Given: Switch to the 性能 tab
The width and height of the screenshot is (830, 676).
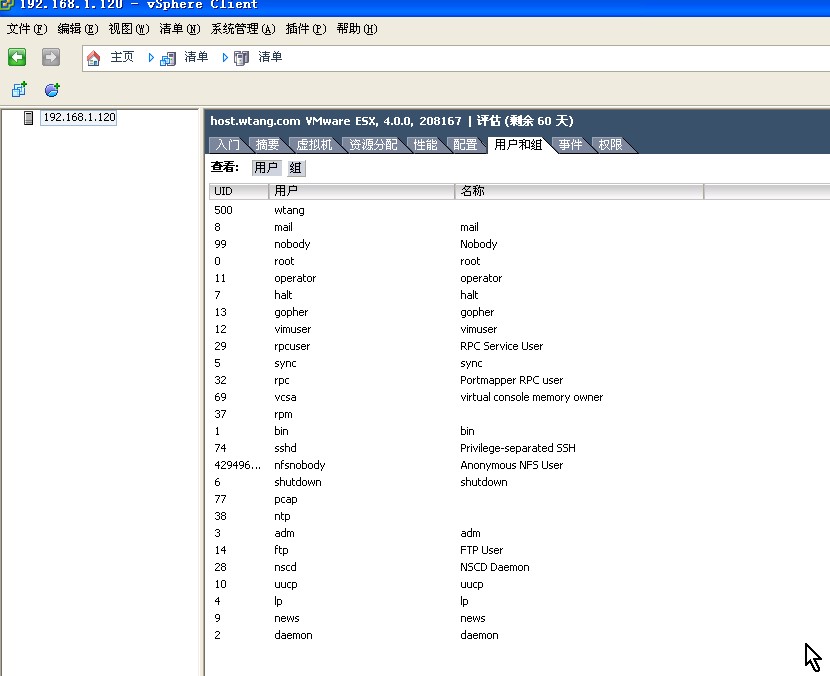Looking at the screenshot, I should pos(425,145).
